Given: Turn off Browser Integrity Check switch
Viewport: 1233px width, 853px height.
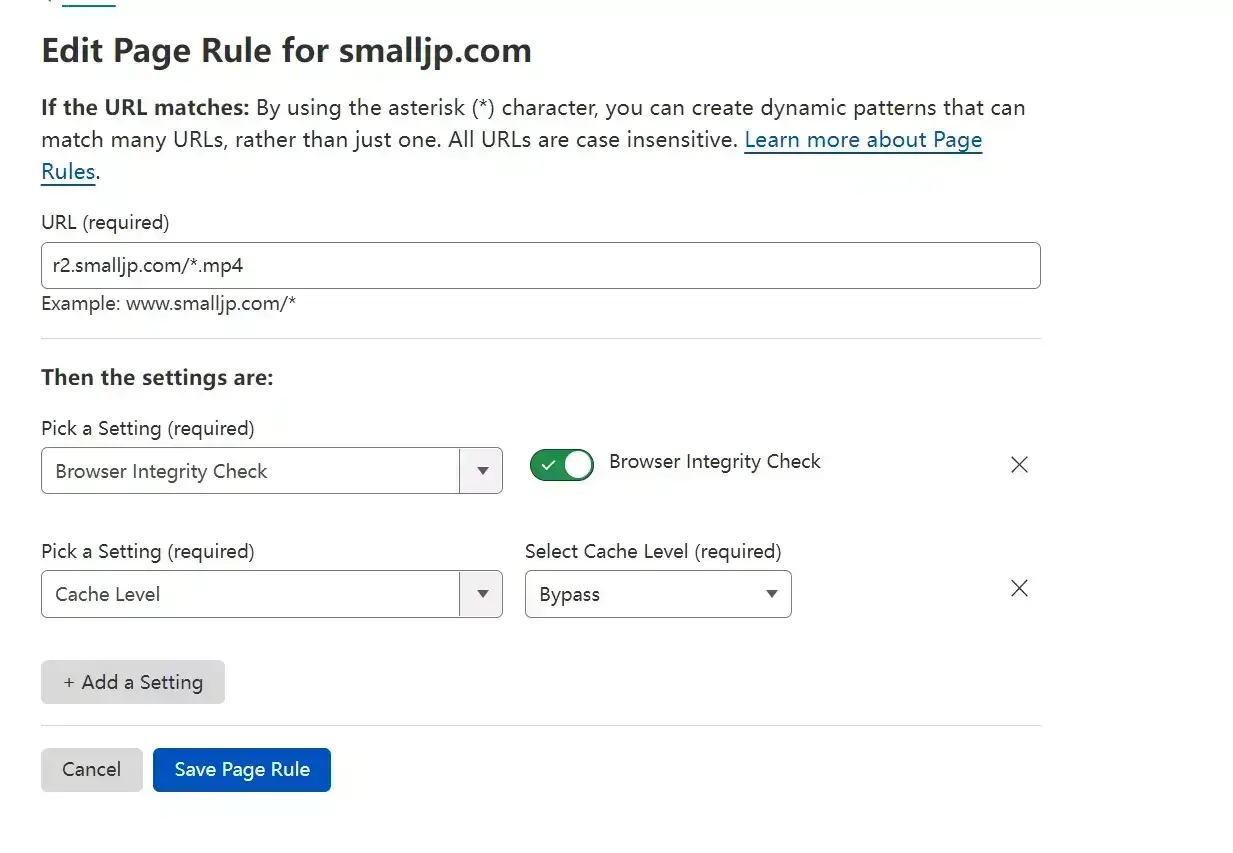Looking at the screenshot, I should click(562, 465).
